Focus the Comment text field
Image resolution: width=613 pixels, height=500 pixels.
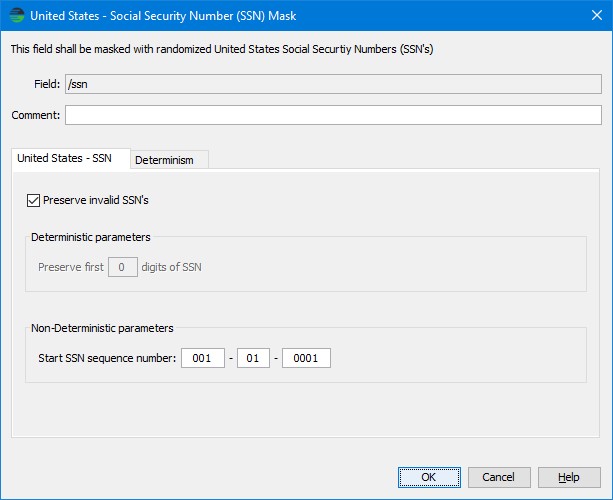(333, 115)
